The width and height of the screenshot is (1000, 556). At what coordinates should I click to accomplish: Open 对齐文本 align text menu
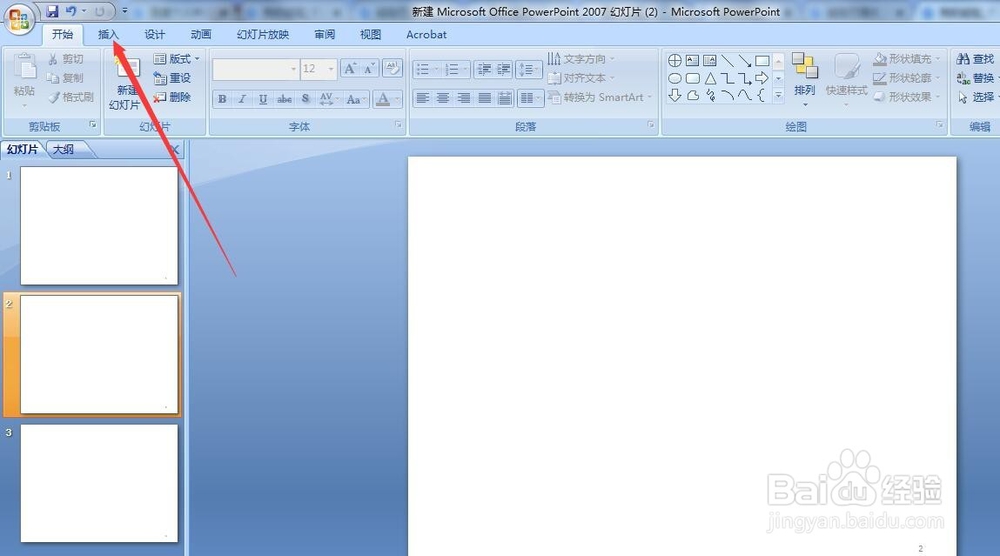pyautogui.click(x=580, y=78)
